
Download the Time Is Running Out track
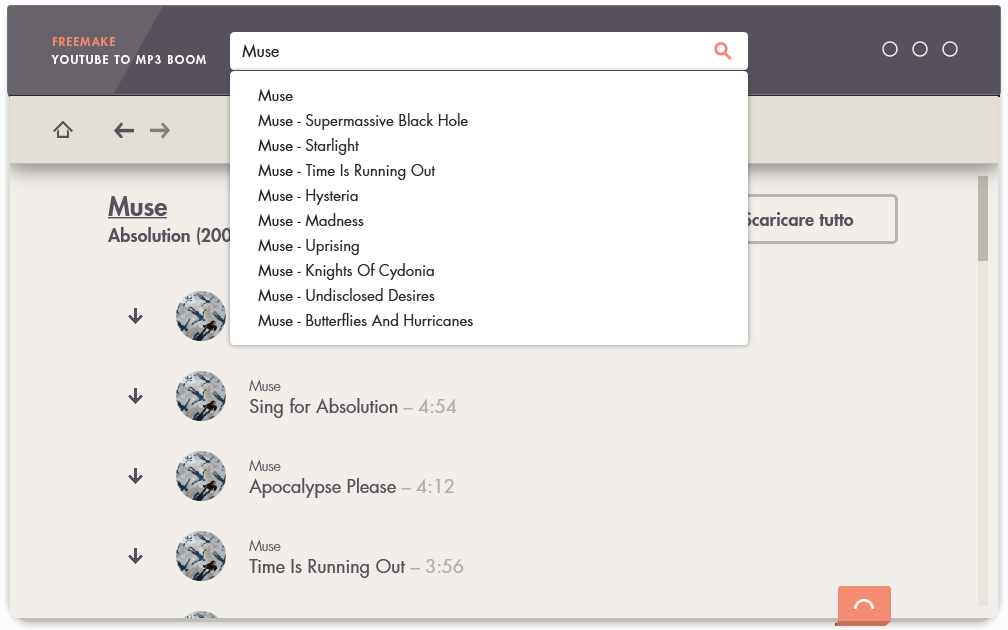coord(135,555)
